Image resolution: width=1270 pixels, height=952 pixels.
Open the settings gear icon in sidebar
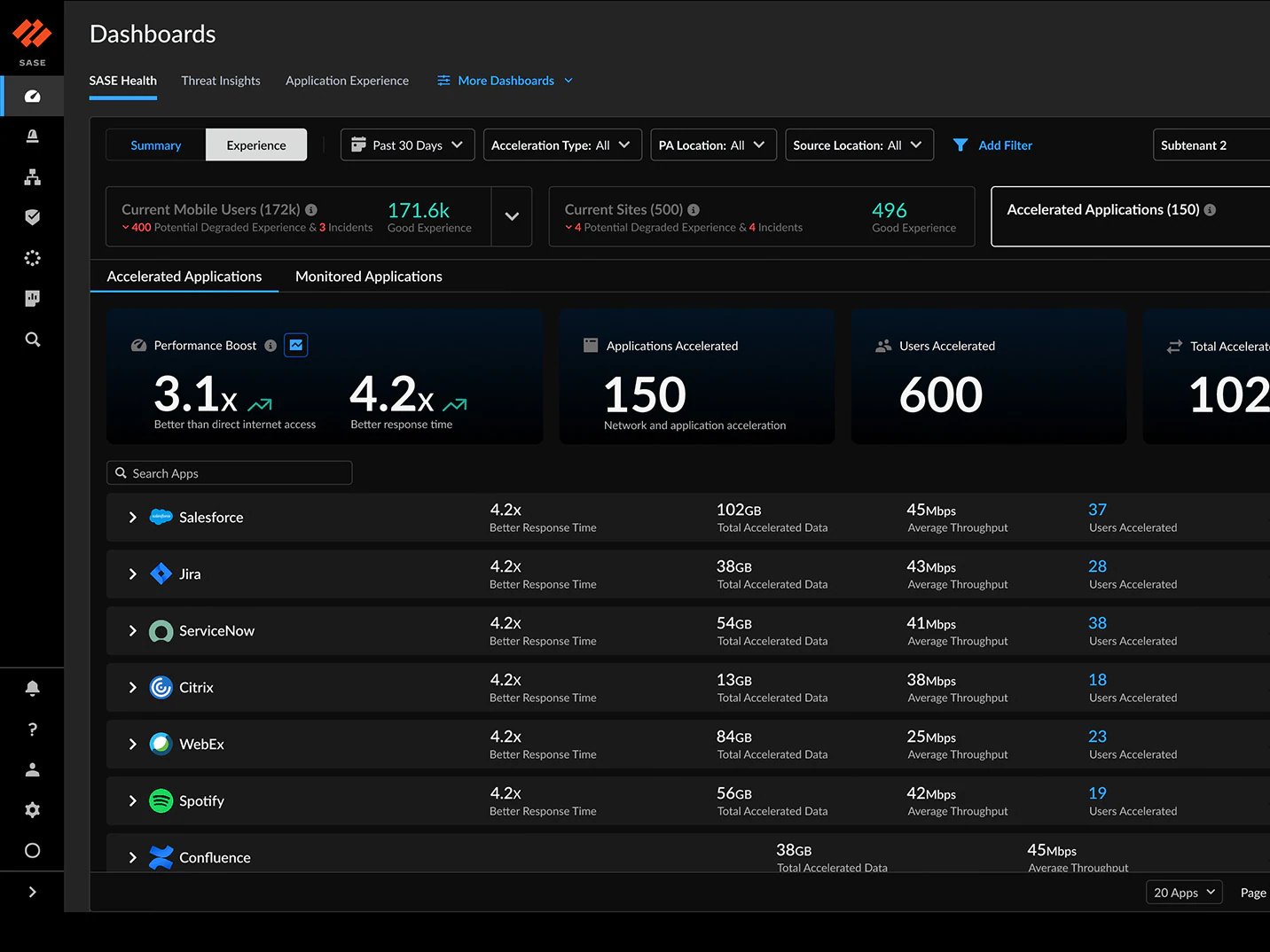coord(33,810)
